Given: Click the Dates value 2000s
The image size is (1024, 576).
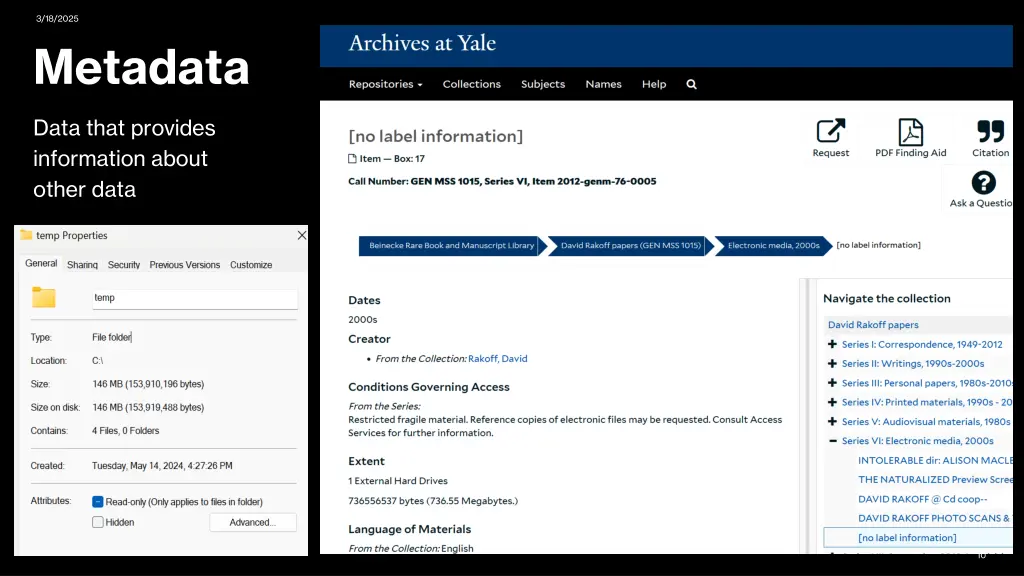Looking at the screenshot, I should (362, 319).
